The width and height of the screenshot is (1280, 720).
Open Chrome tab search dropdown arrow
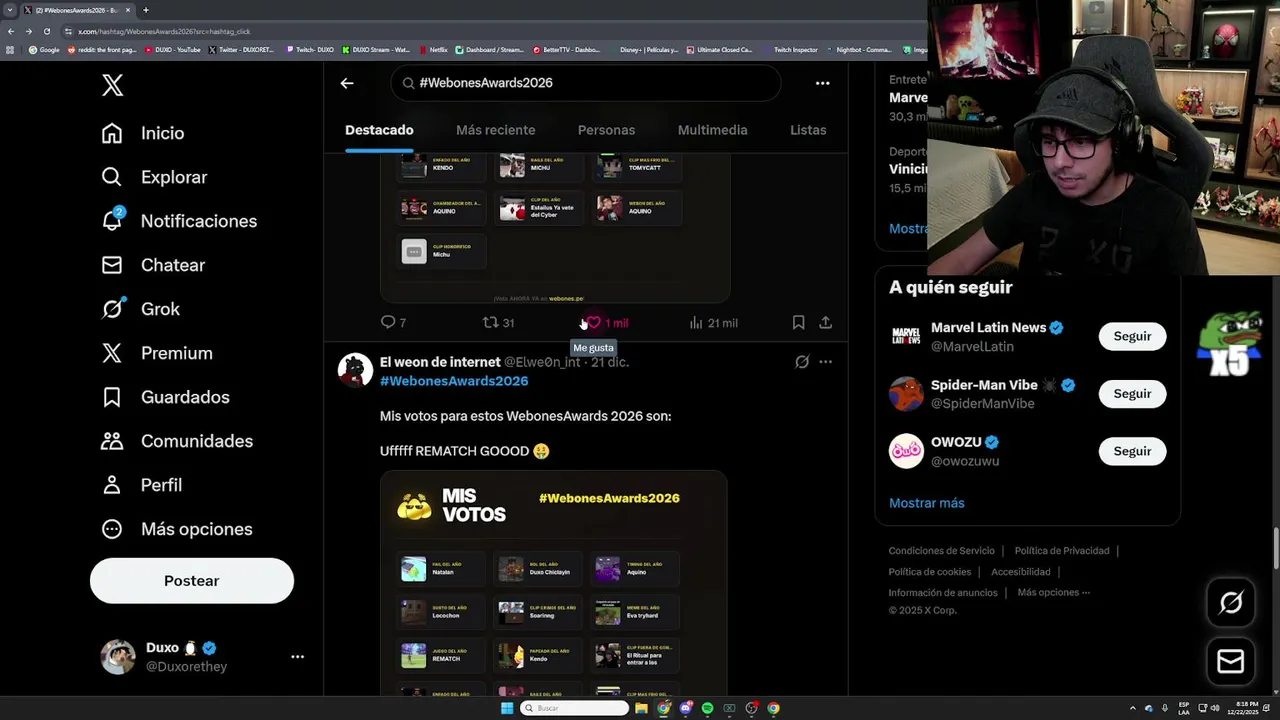[10, 10]
